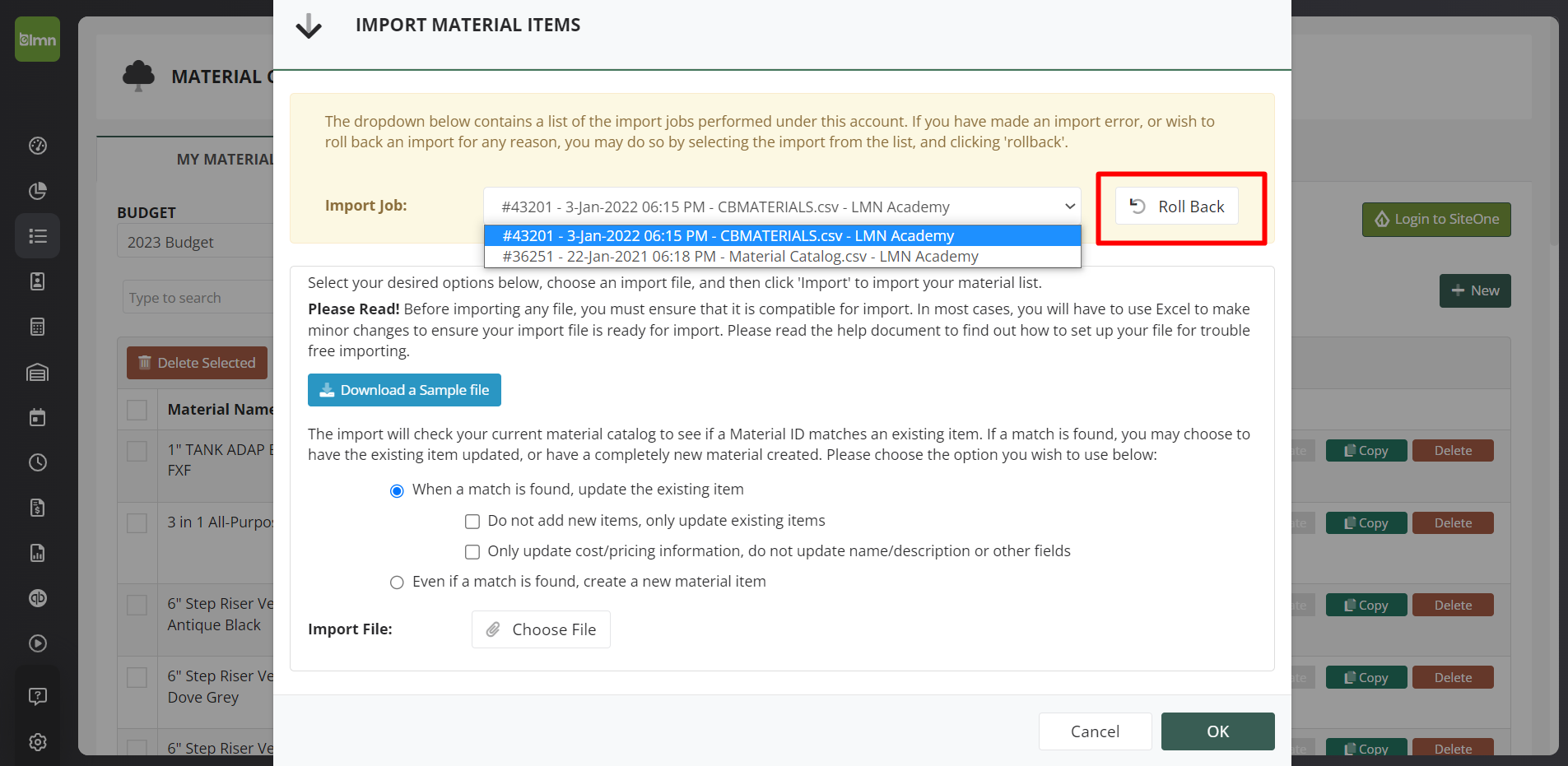Check 'Do not add new items' checkbox
The width and height of the screenshot is (1568, 766).
[472, 522]
